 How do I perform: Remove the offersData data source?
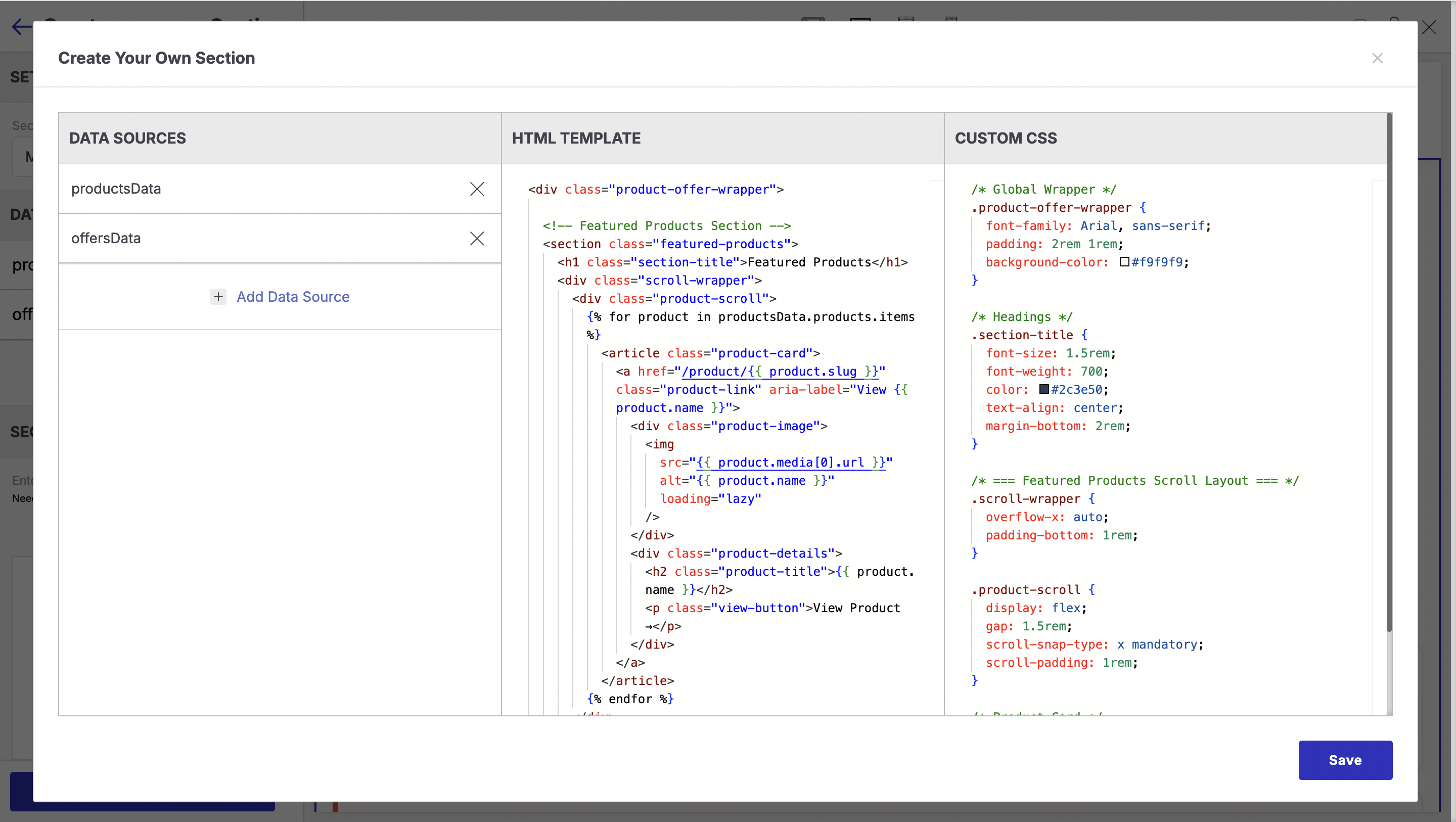point(476,239)
